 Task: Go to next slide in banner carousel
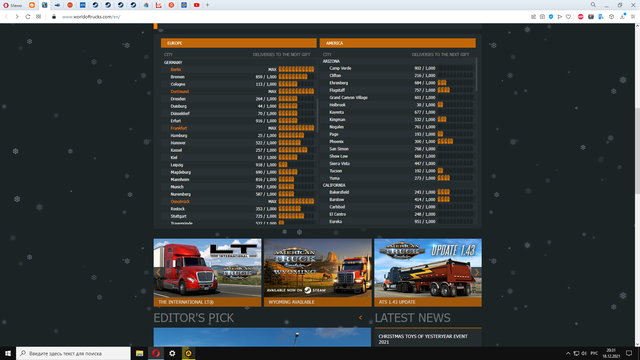tap(476, 272)
